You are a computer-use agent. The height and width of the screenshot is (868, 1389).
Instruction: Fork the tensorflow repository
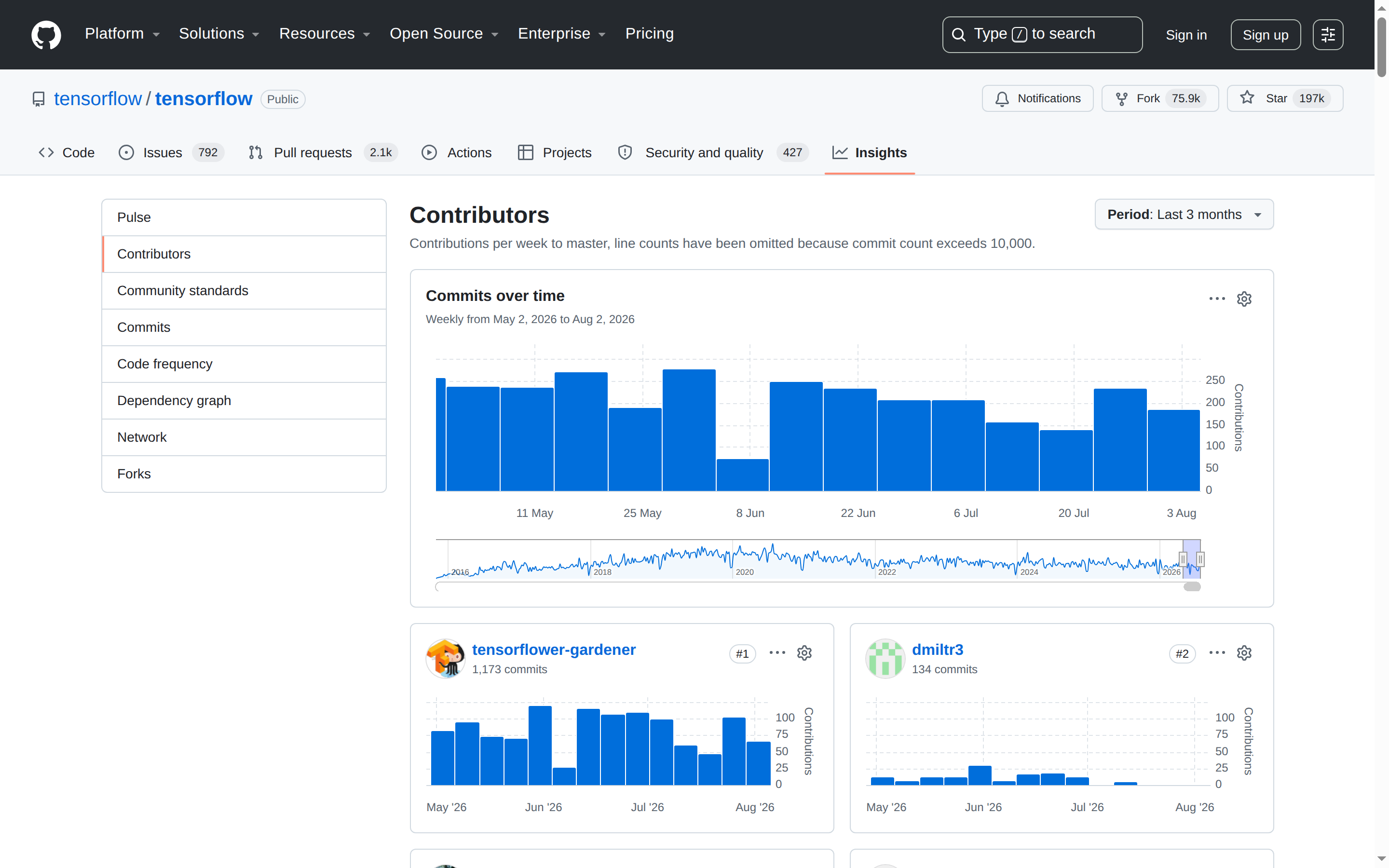tap(1159, 99)
